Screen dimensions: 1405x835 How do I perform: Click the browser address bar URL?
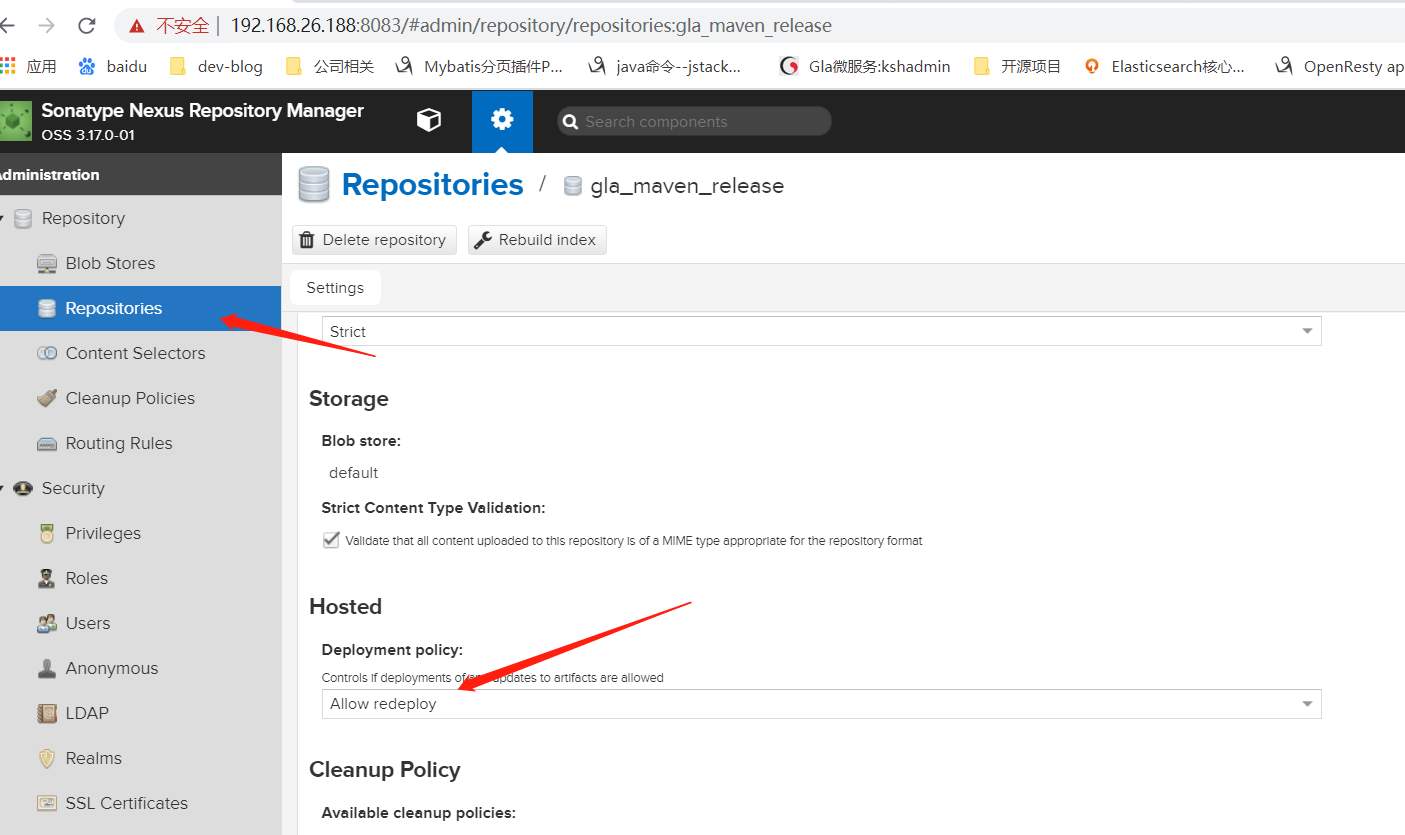tap(531, 26)
